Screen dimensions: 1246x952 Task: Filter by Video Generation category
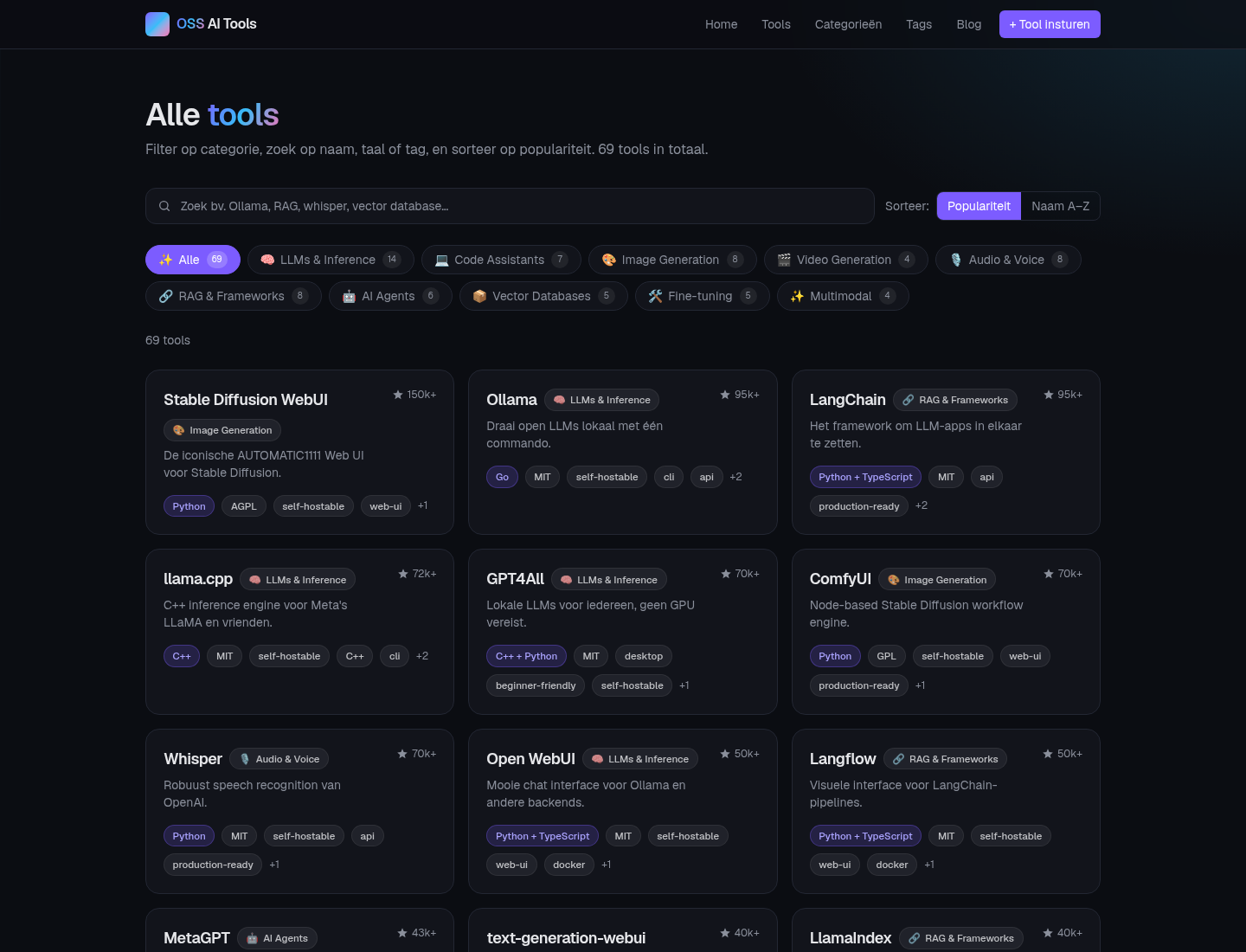846,260
